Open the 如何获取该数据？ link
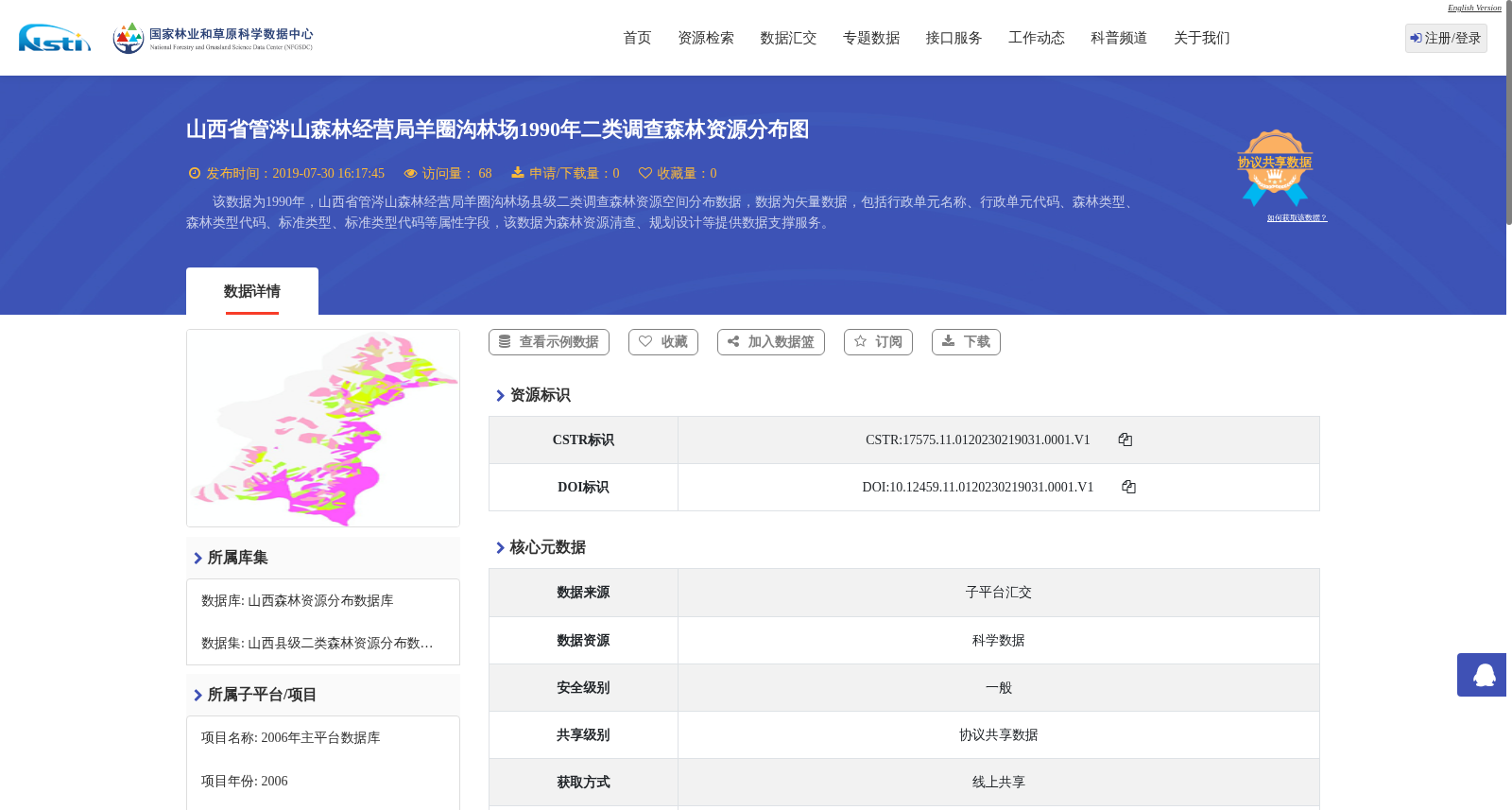This screenshot has height=810, width=1512. pos(1297,218)
